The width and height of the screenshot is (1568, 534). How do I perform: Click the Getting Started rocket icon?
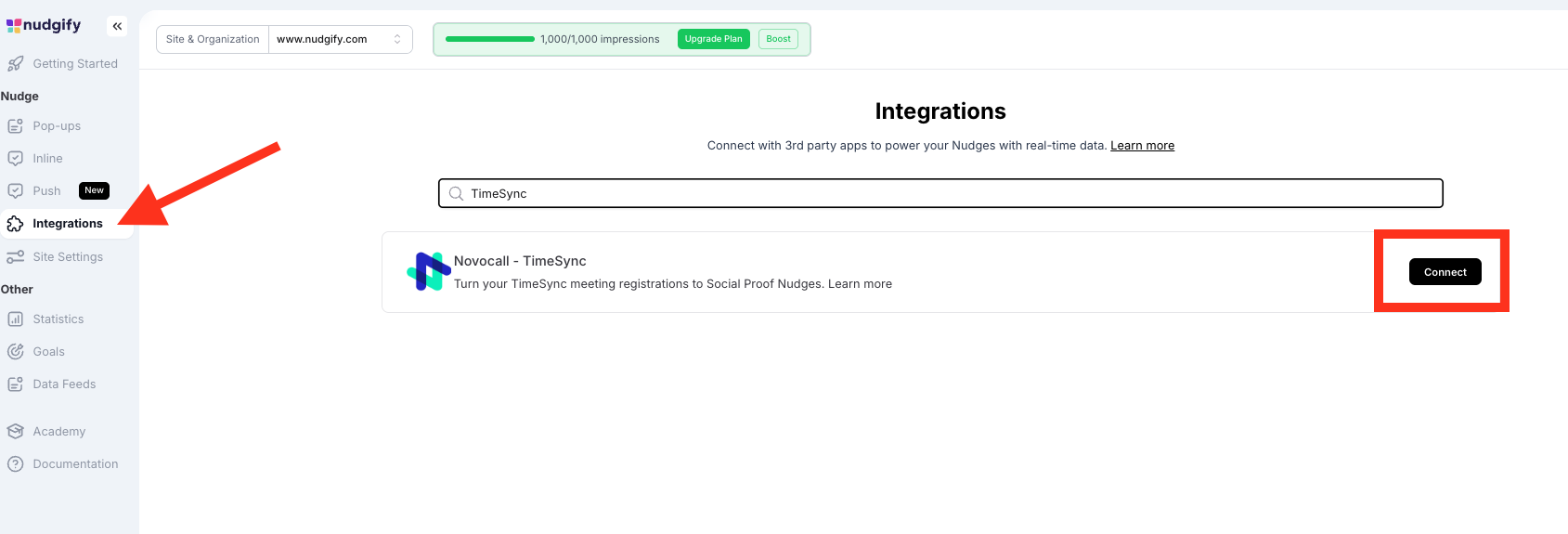coord(15,64)
